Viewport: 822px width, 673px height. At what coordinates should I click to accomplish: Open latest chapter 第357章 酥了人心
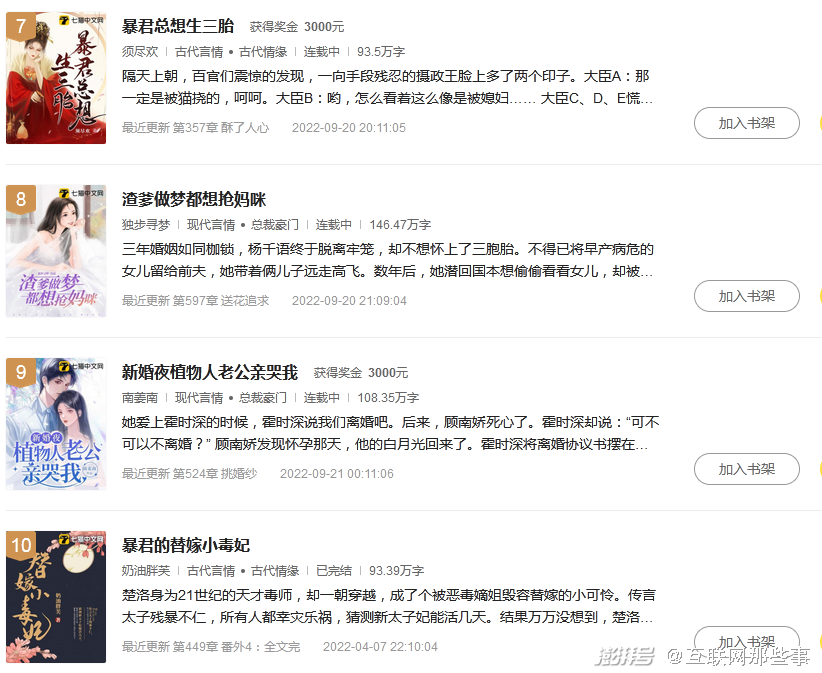tap(221, 128)
